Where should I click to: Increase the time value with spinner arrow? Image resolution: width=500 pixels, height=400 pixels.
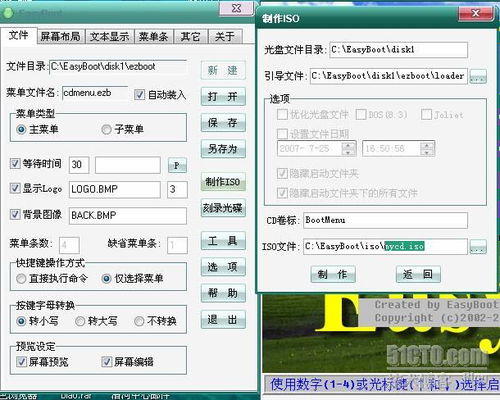click(427, 145)
